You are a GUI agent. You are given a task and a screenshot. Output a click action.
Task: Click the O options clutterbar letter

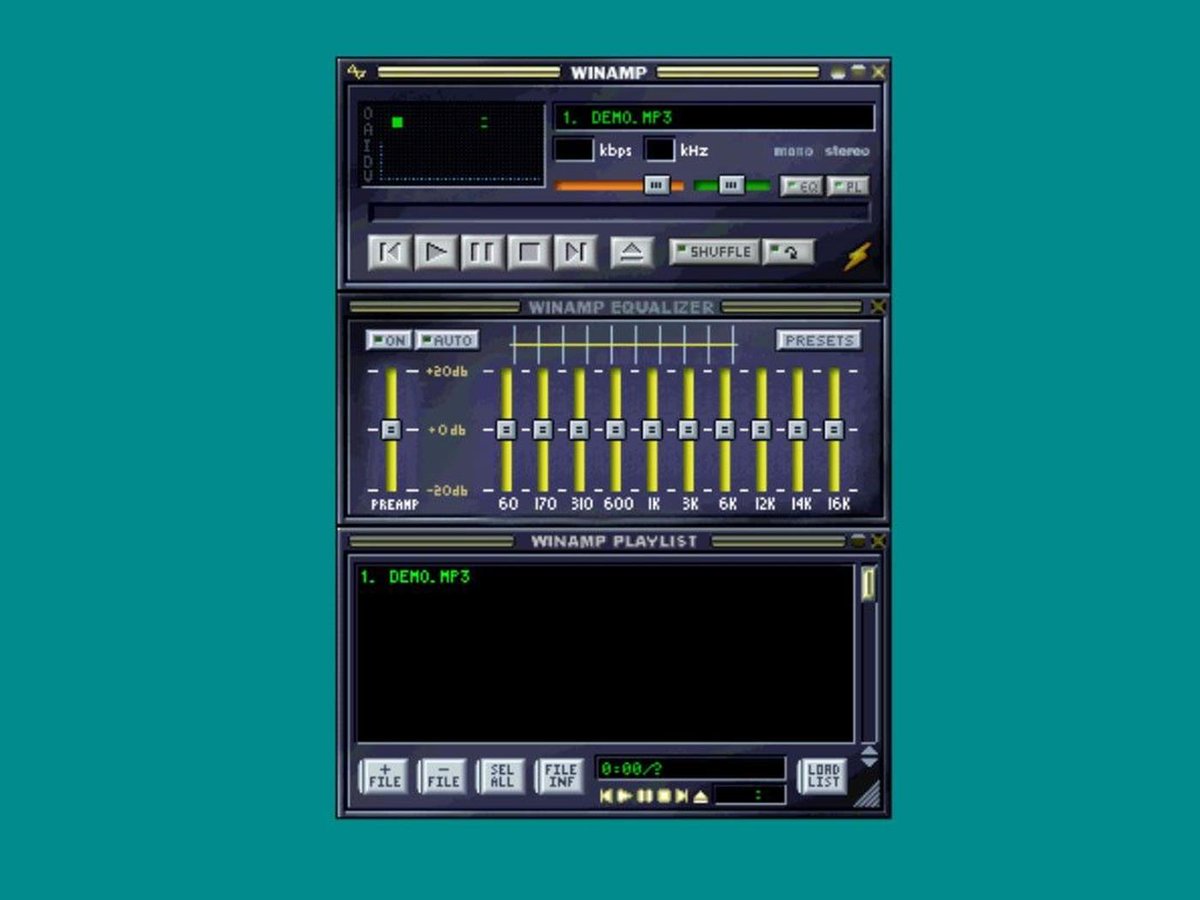pos(368,114)
